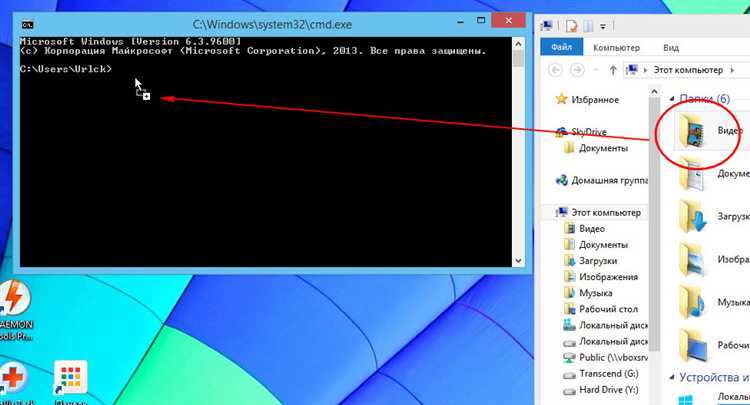This screenshot has height=405, width=750.
Task: Click the Forward arrow in Explorer
Action: [x=577, y=70]
